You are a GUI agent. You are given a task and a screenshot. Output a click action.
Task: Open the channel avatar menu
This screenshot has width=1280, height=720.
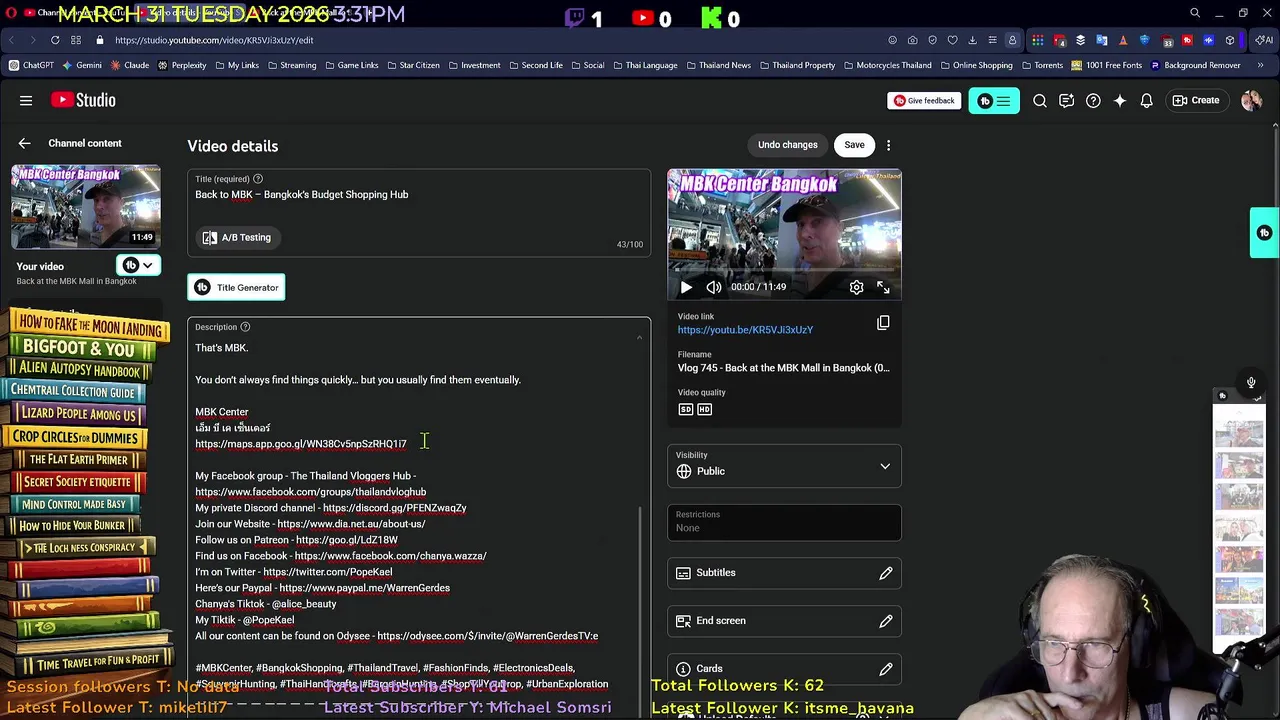(1251, 100)
